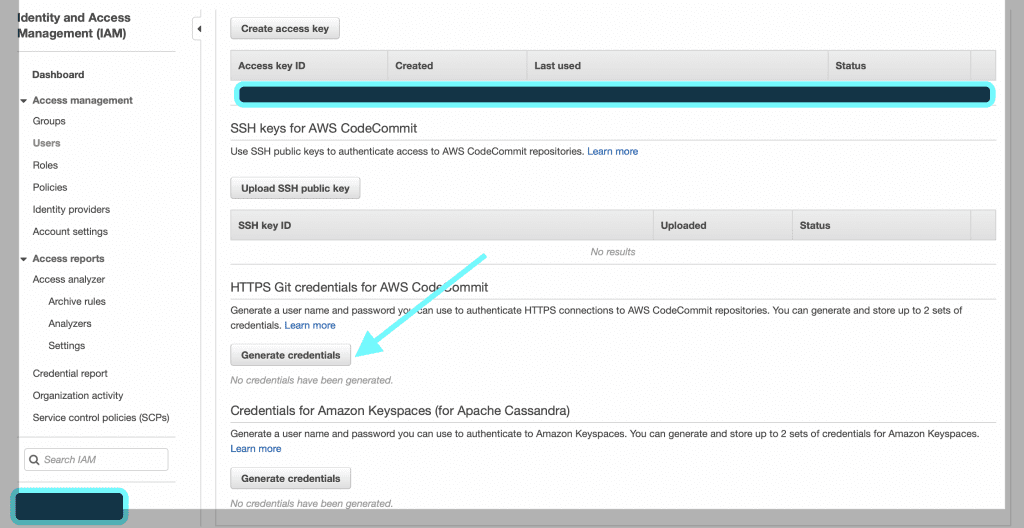Click the SSH keys for AWS CodeCommit heading
The height and width of the screenshot is (528, 1024).
click(x=324, y=128)
